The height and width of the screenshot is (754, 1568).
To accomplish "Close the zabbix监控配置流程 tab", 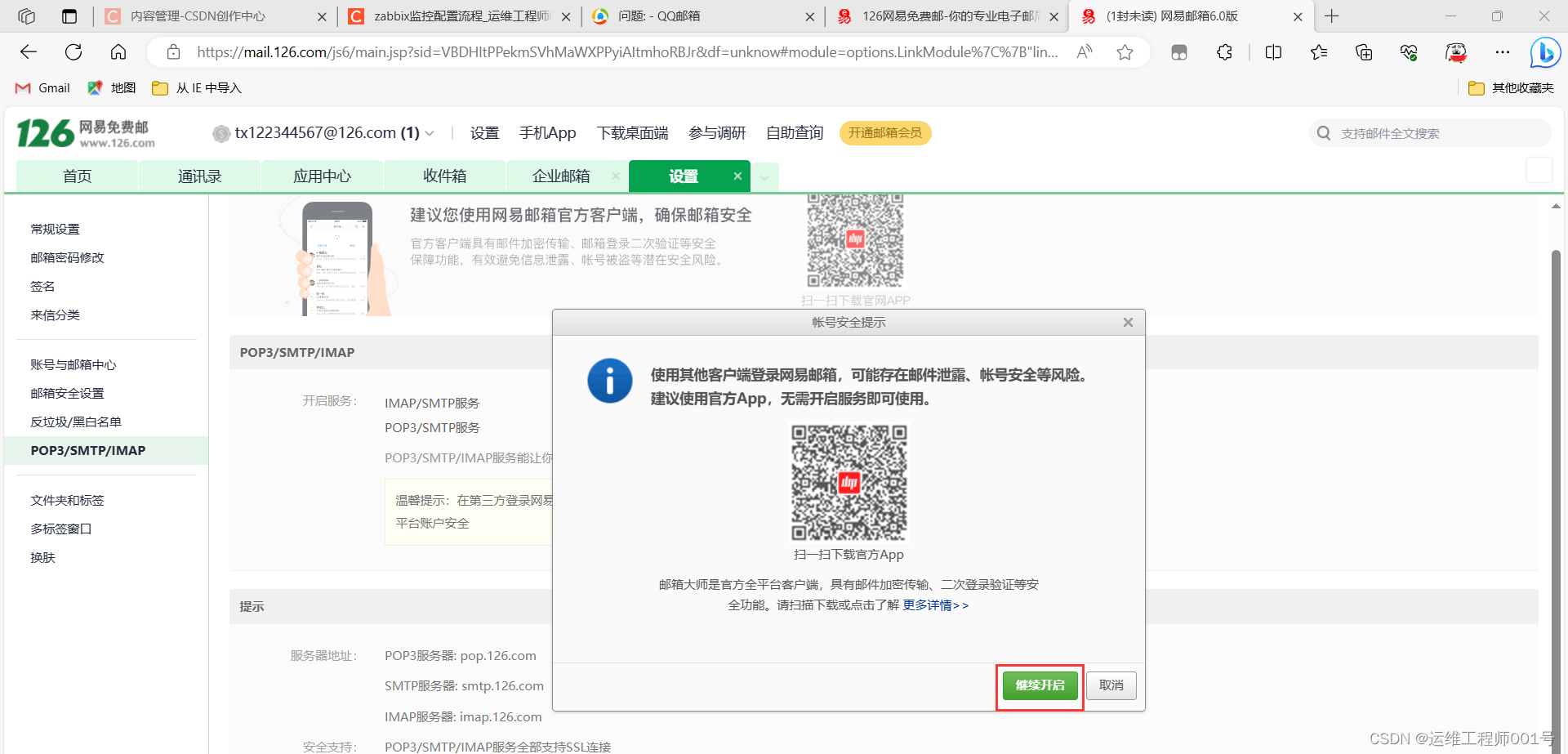I will pyautogui.click(x=566, y=16).
